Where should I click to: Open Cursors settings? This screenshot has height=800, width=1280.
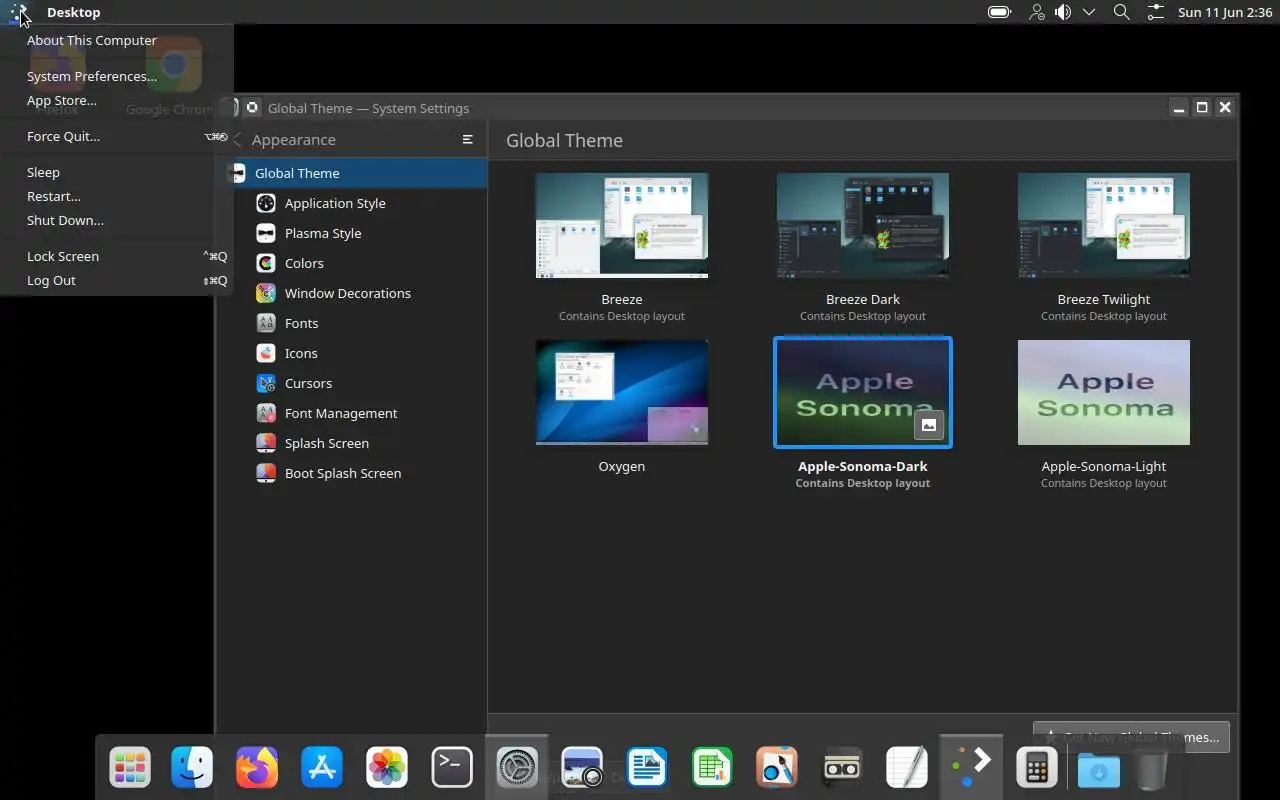352,383
